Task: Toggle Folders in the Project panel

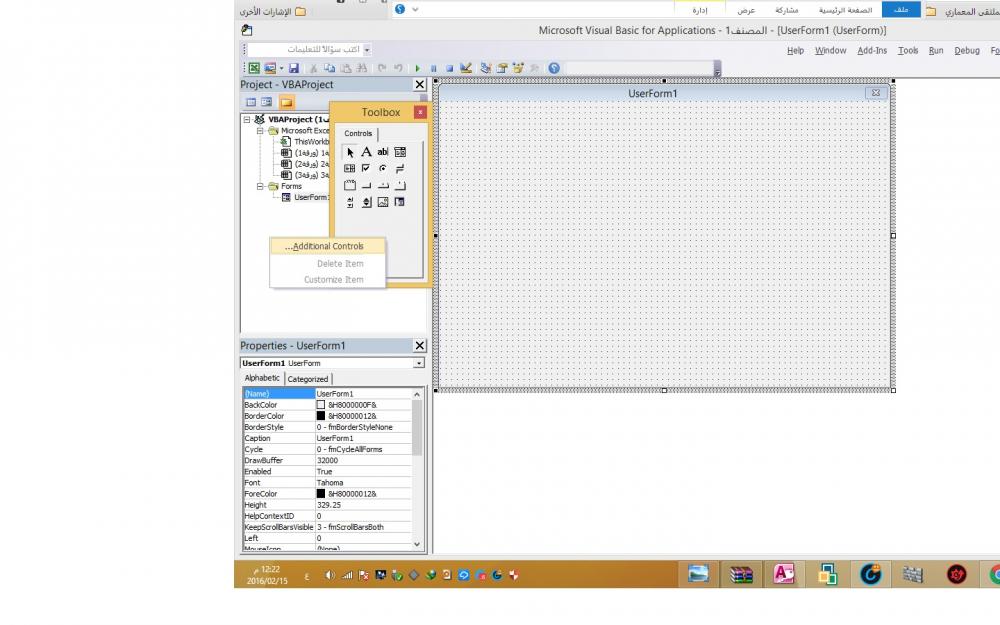Action: pos(286,102)
